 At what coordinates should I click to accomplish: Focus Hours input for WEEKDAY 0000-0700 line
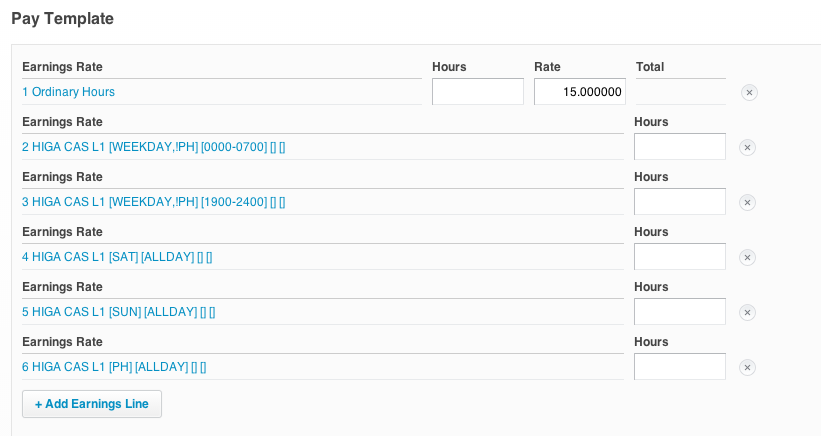click(x=680, y=147)
